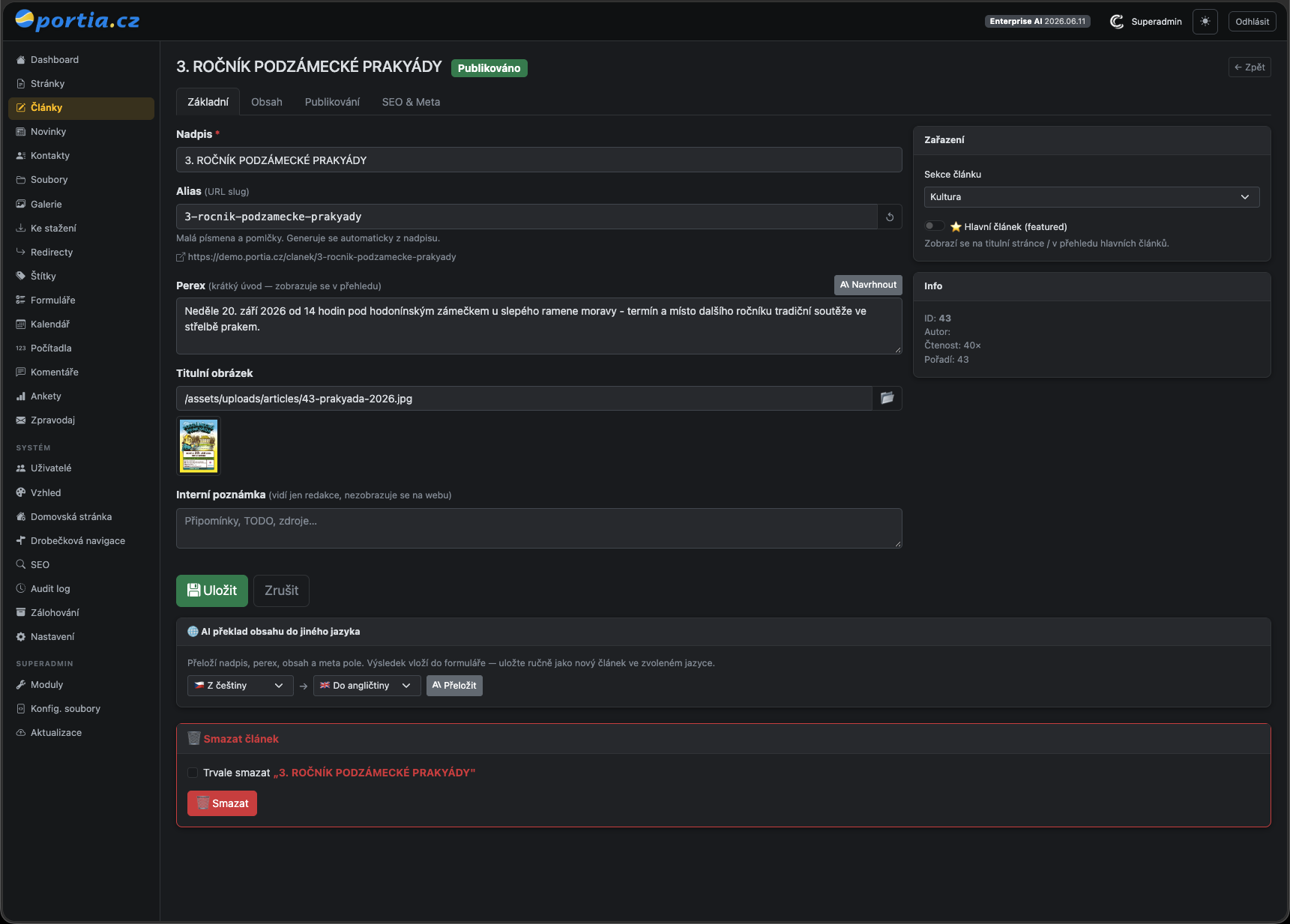Open Sekce článku dropdown Kultura
The width and height of the screenshot is (1290, 924).
(x=1091, y=197)
